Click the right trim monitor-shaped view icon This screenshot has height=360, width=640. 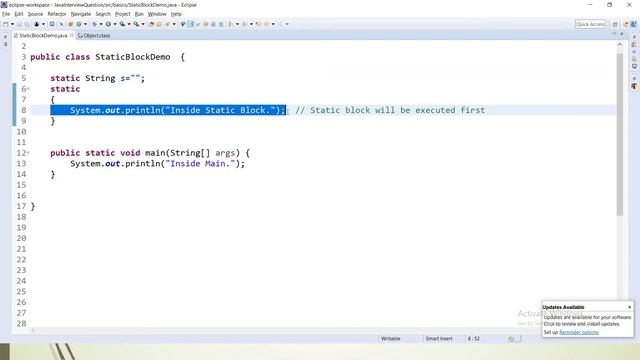coord(634,66)
